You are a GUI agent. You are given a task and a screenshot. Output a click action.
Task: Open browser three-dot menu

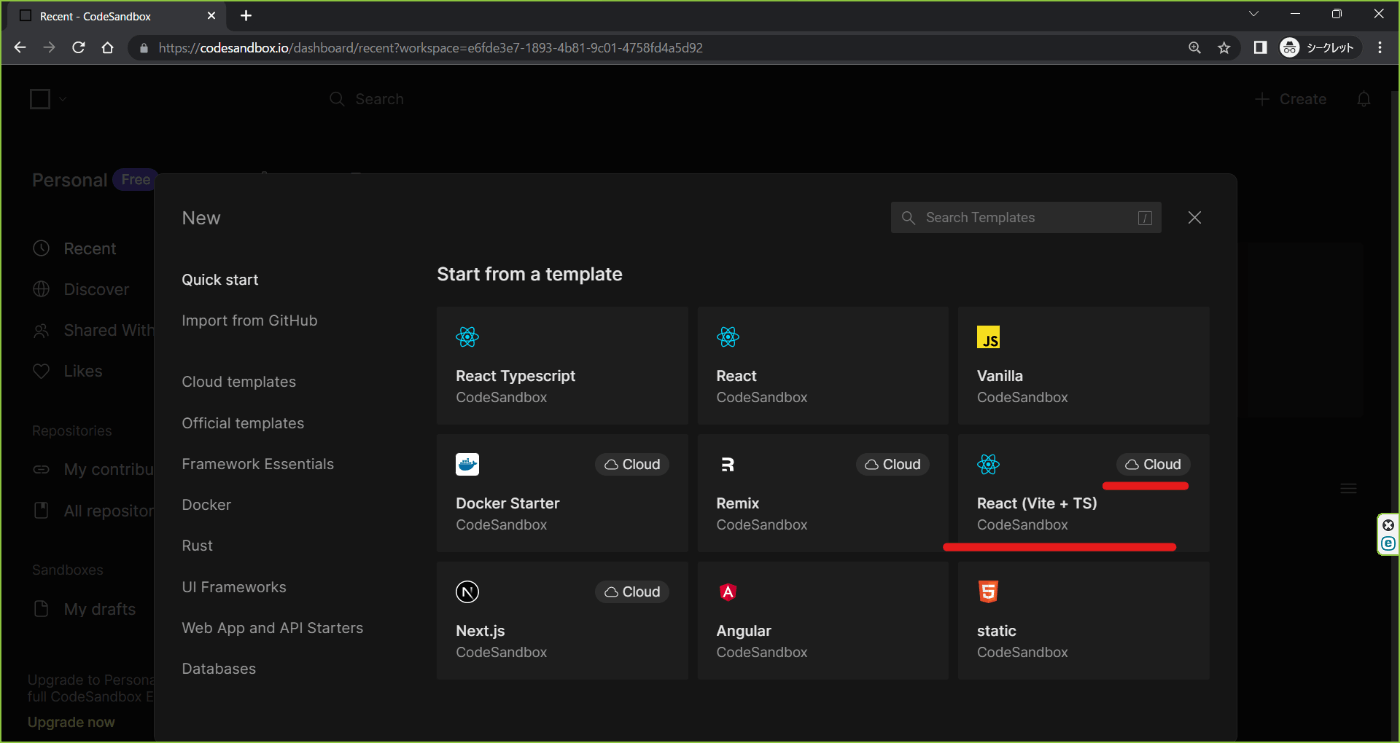coord(1381,47)
